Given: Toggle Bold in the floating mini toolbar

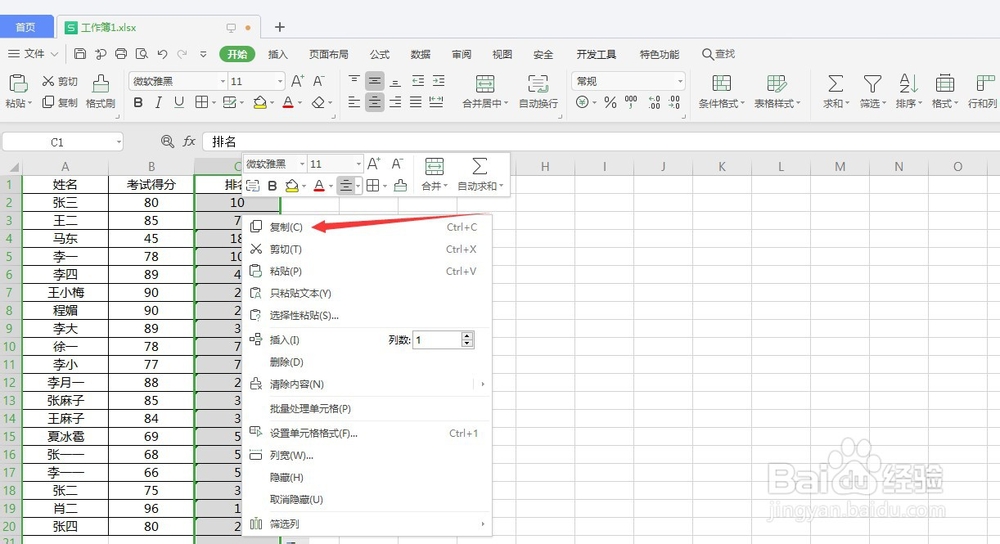Looking at the screenshot, I should pyautogui.click(x=272, y=186).
